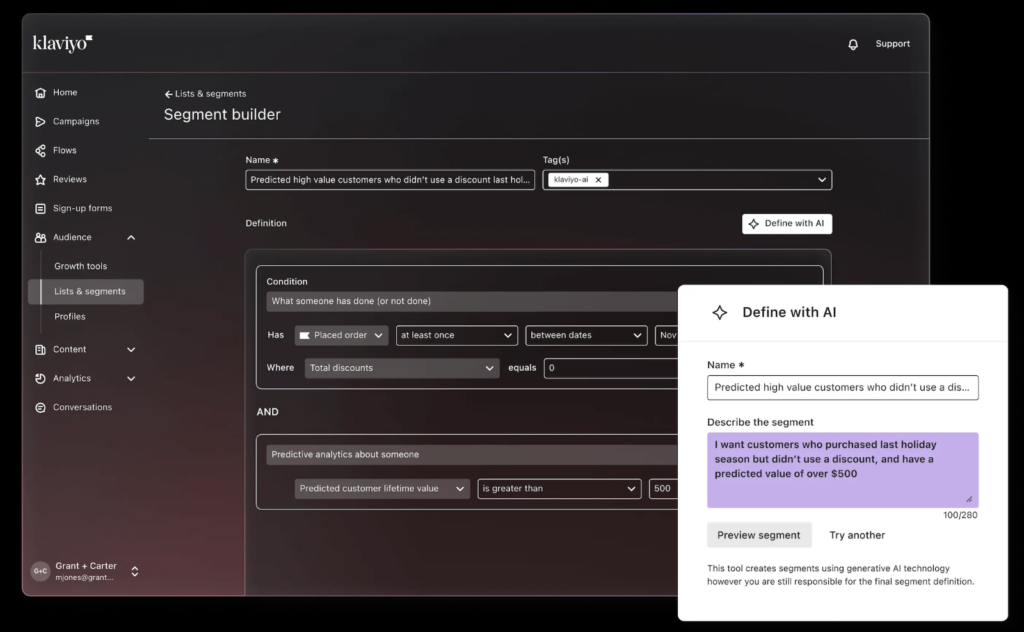The height and width of the screenshot is (632, 1024).
Task: Click the Sign-up forms icon
Action: tap(40, 208)
